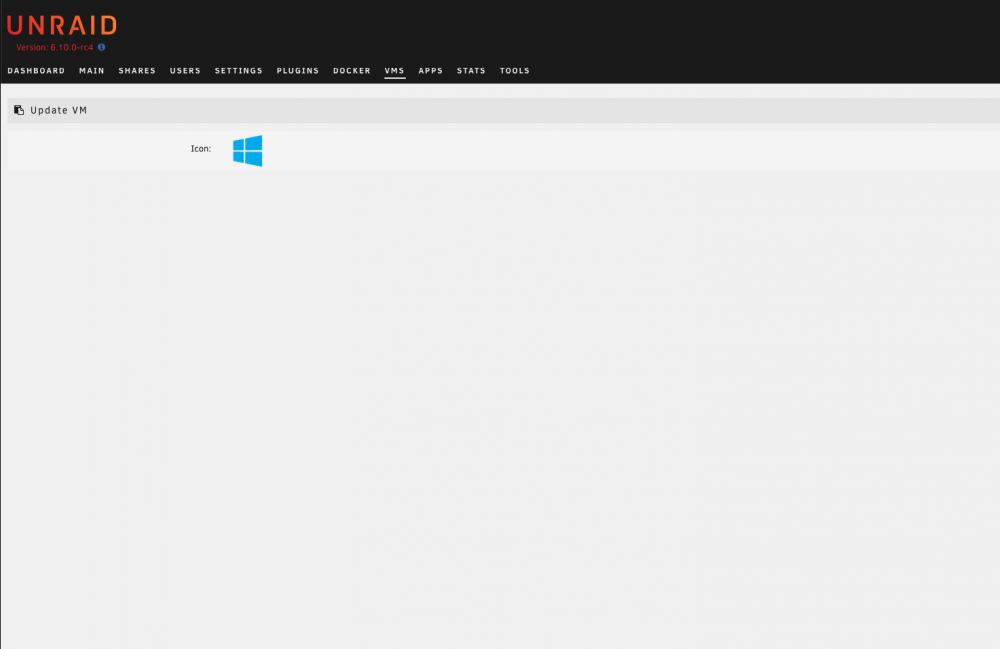Go to the Main tab
1000x649 pixels.
point(92,71)
